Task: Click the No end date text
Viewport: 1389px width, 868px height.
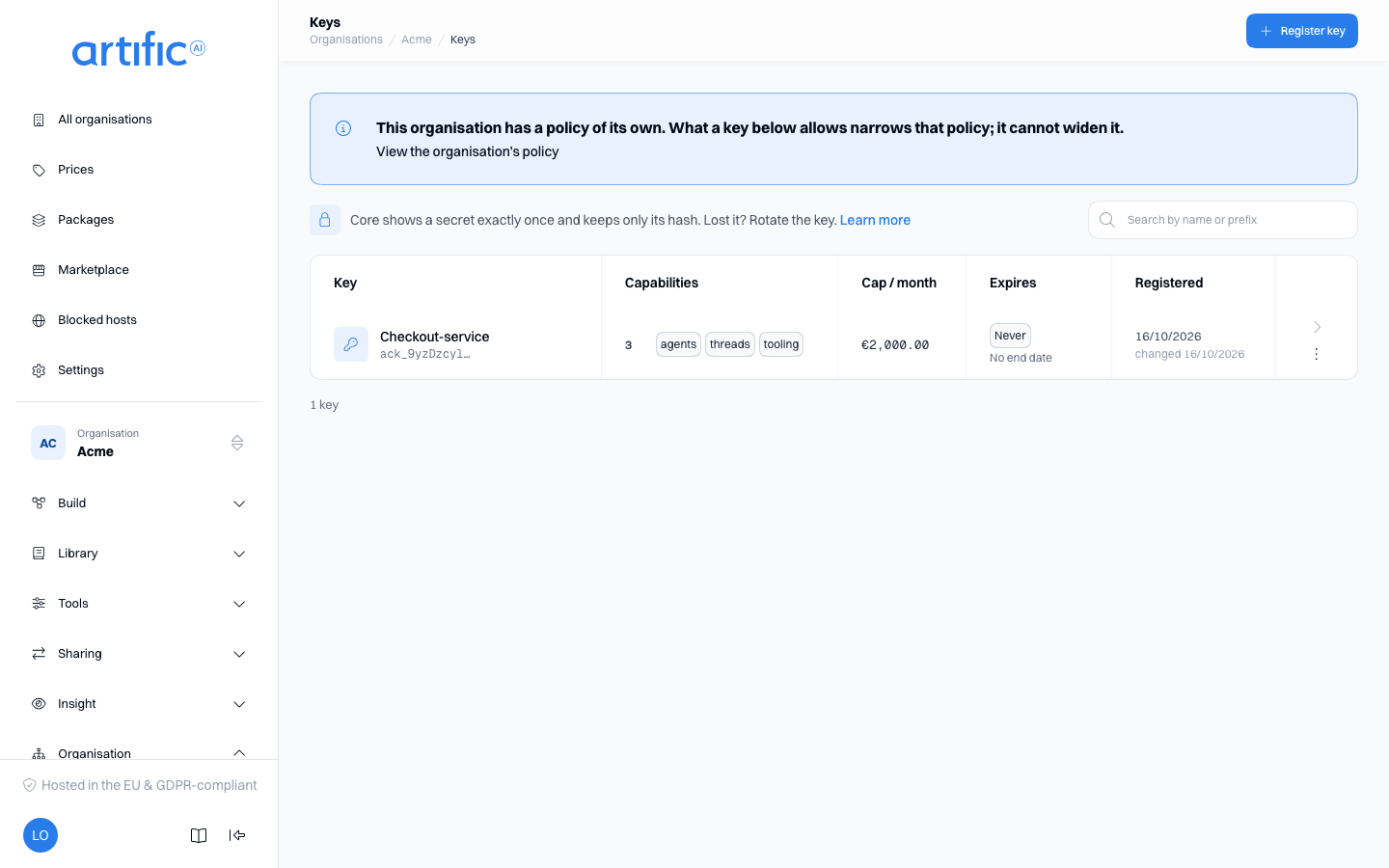Action: pos(1021,358)
